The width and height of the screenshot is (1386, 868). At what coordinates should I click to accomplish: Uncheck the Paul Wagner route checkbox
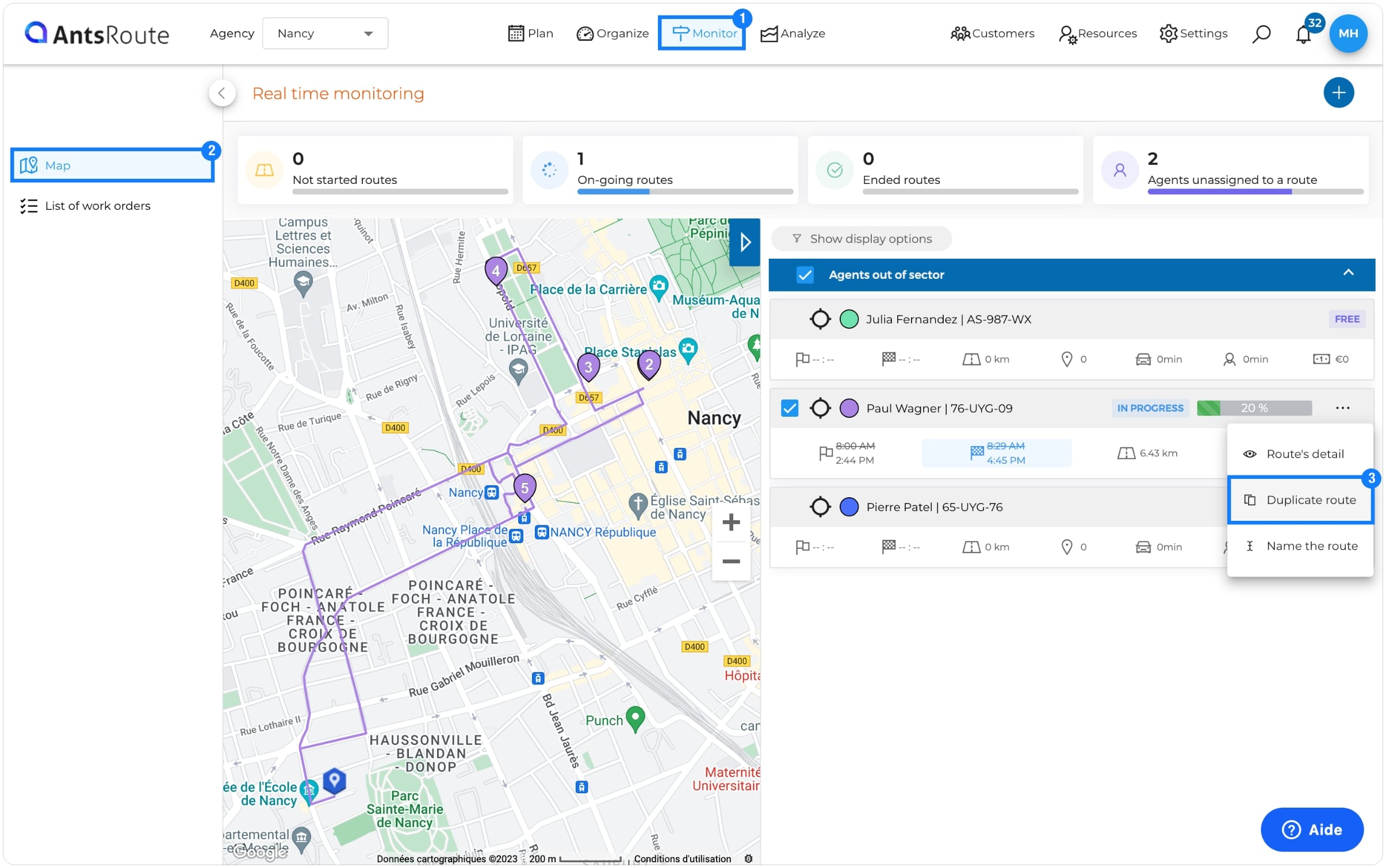(790, 408)
